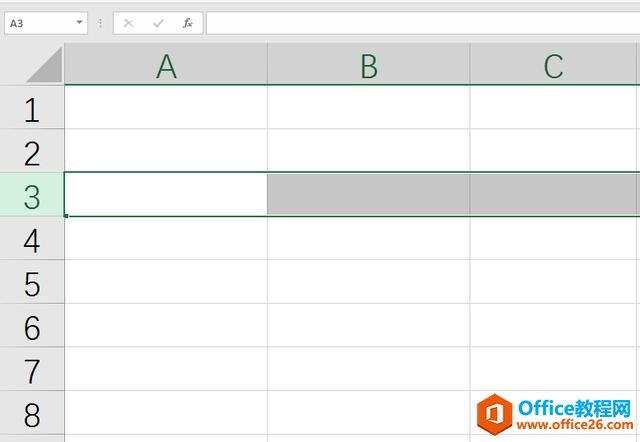
Task: Select the column B header
Action: coord(368,66)
